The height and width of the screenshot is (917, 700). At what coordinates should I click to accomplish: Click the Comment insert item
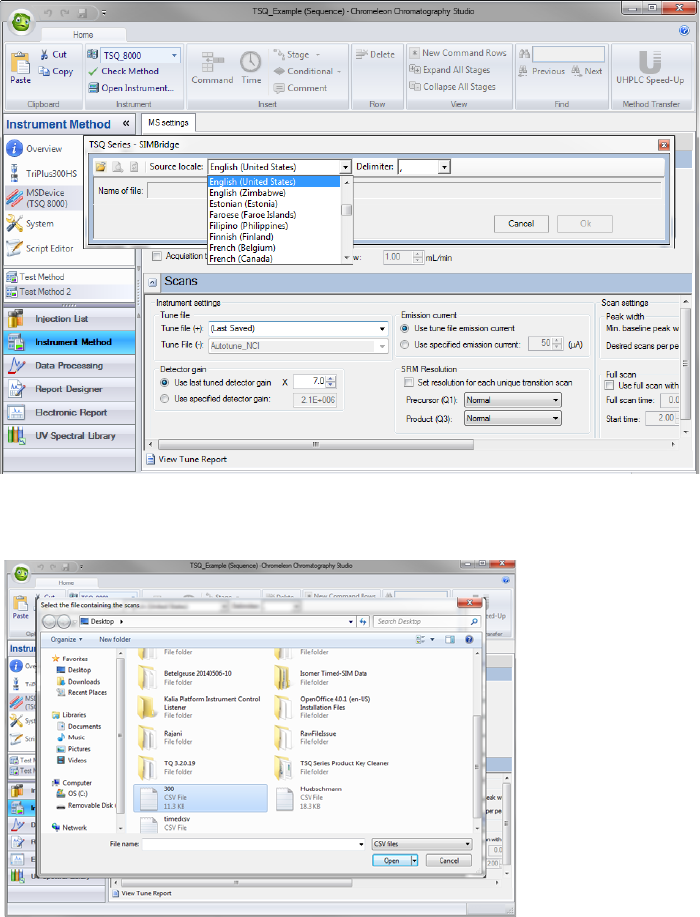(301, 88)
